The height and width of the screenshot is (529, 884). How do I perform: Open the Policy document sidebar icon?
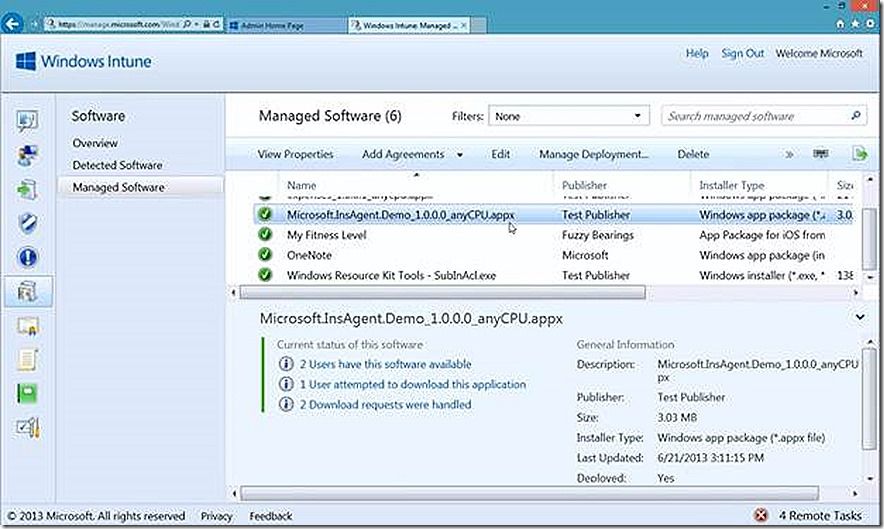click(x=27, y=360)
